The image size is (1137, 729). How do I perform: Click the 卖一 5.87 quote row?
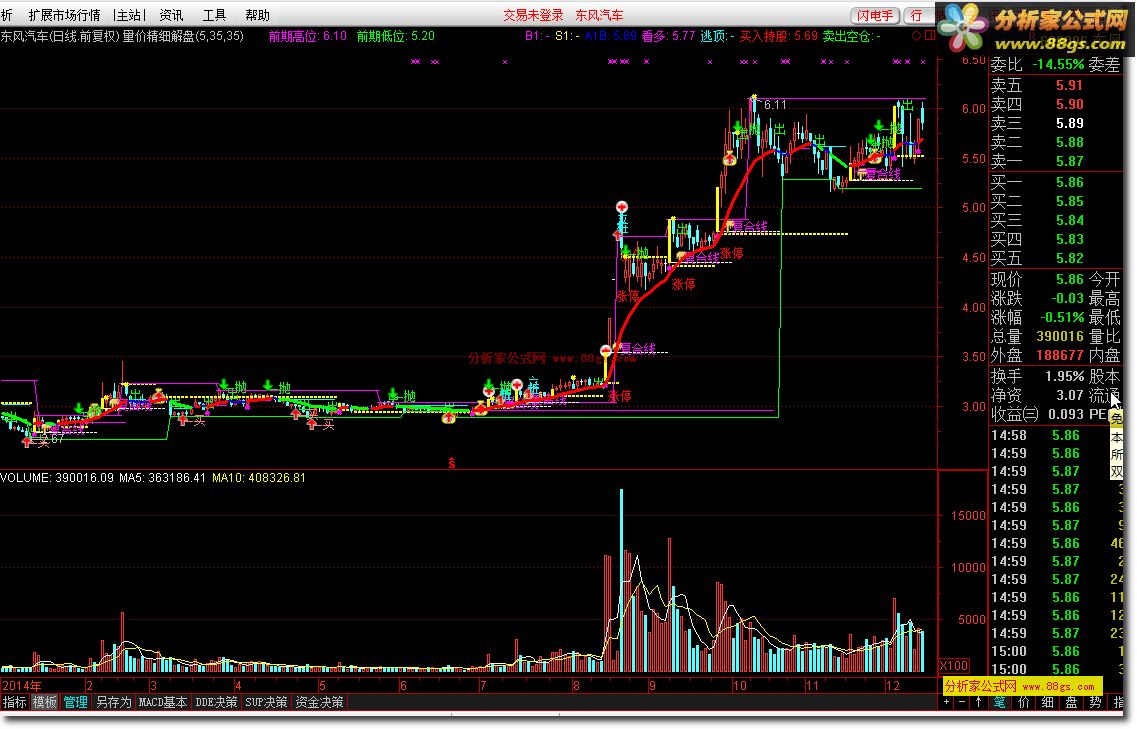[x=1055, y=161]
